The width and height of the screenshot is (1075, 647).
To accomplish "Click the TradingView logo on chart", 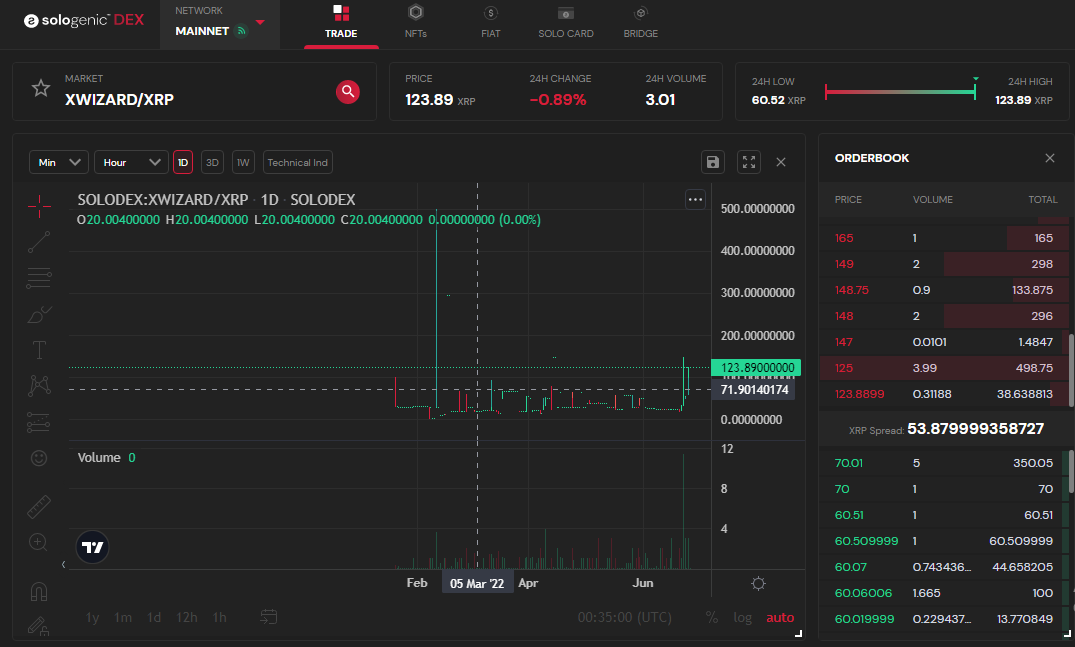I will point(93,548).
